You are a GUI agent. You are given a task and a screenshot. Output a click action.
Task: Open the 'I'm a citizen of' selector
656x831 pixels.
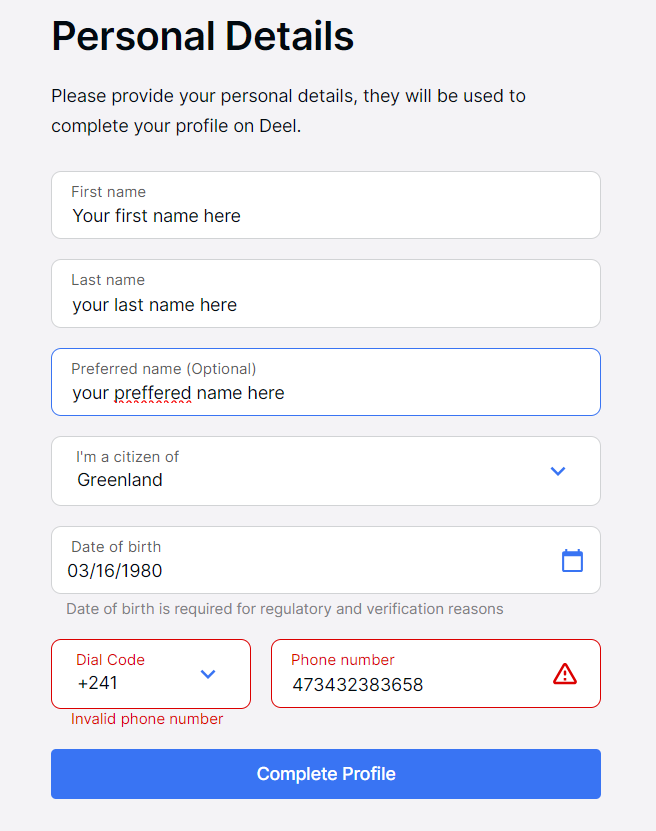point(300,470)
